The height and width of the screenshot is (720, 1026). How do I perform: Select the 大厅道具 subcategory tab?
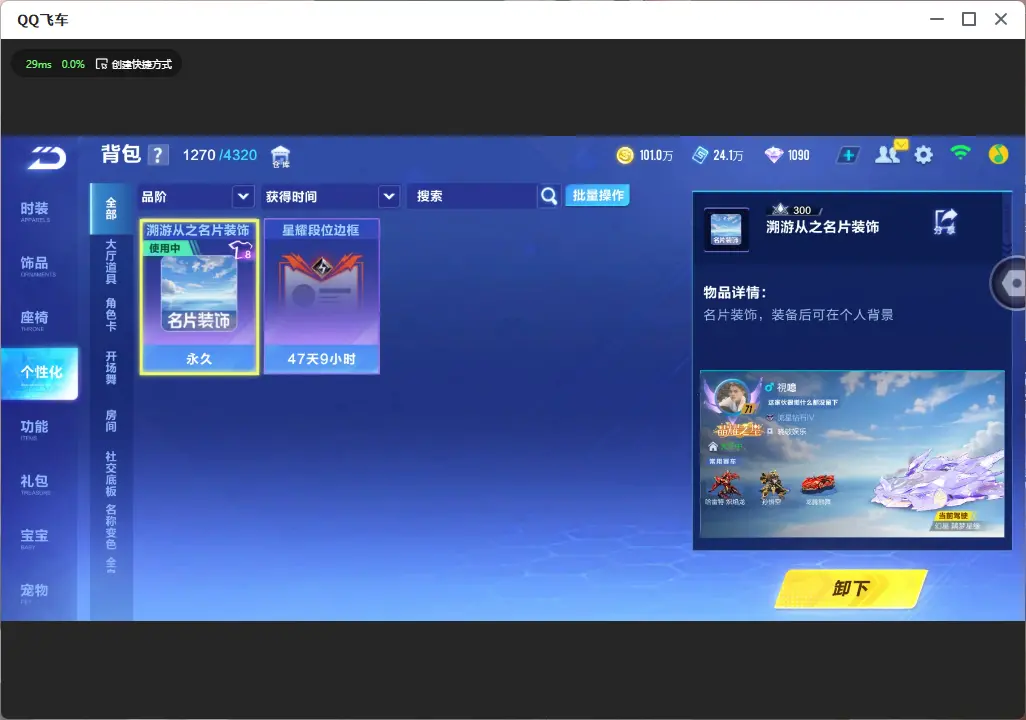click(x=111, y=262)
